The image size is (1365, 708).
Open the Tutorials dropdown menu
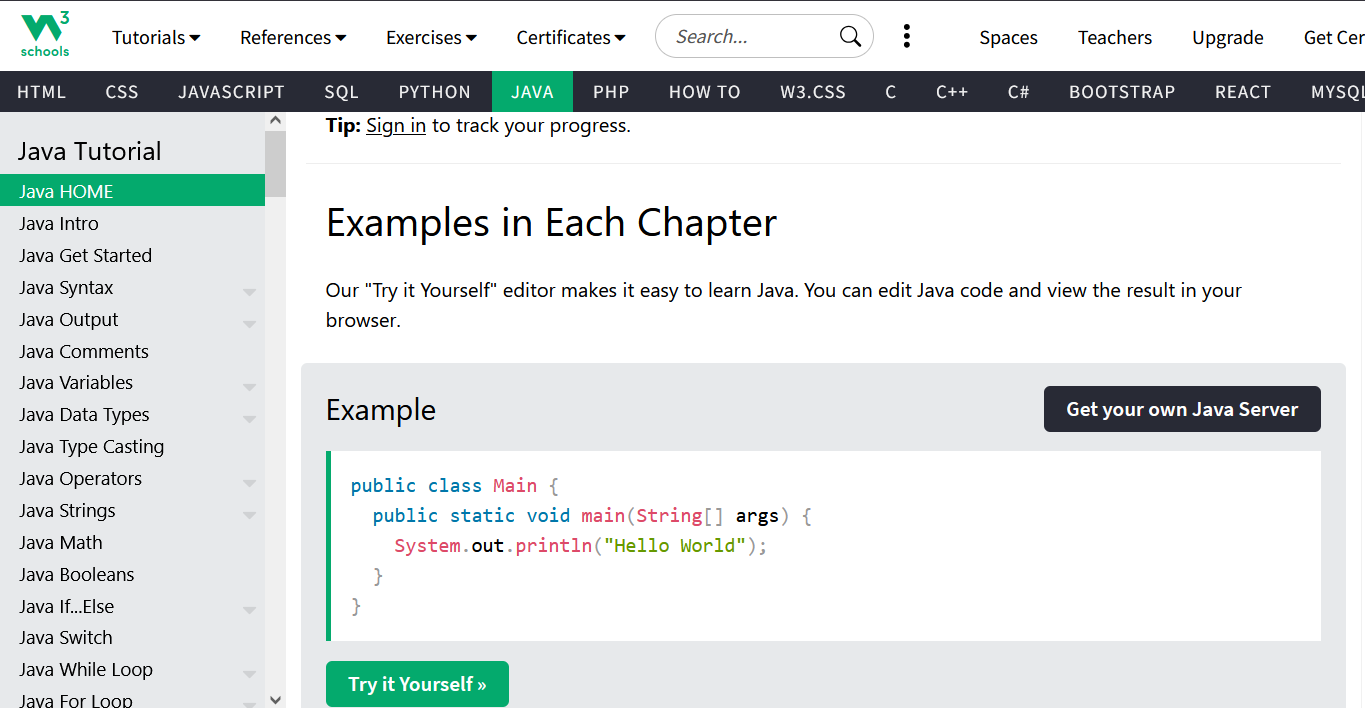click(x=156, y=38)
